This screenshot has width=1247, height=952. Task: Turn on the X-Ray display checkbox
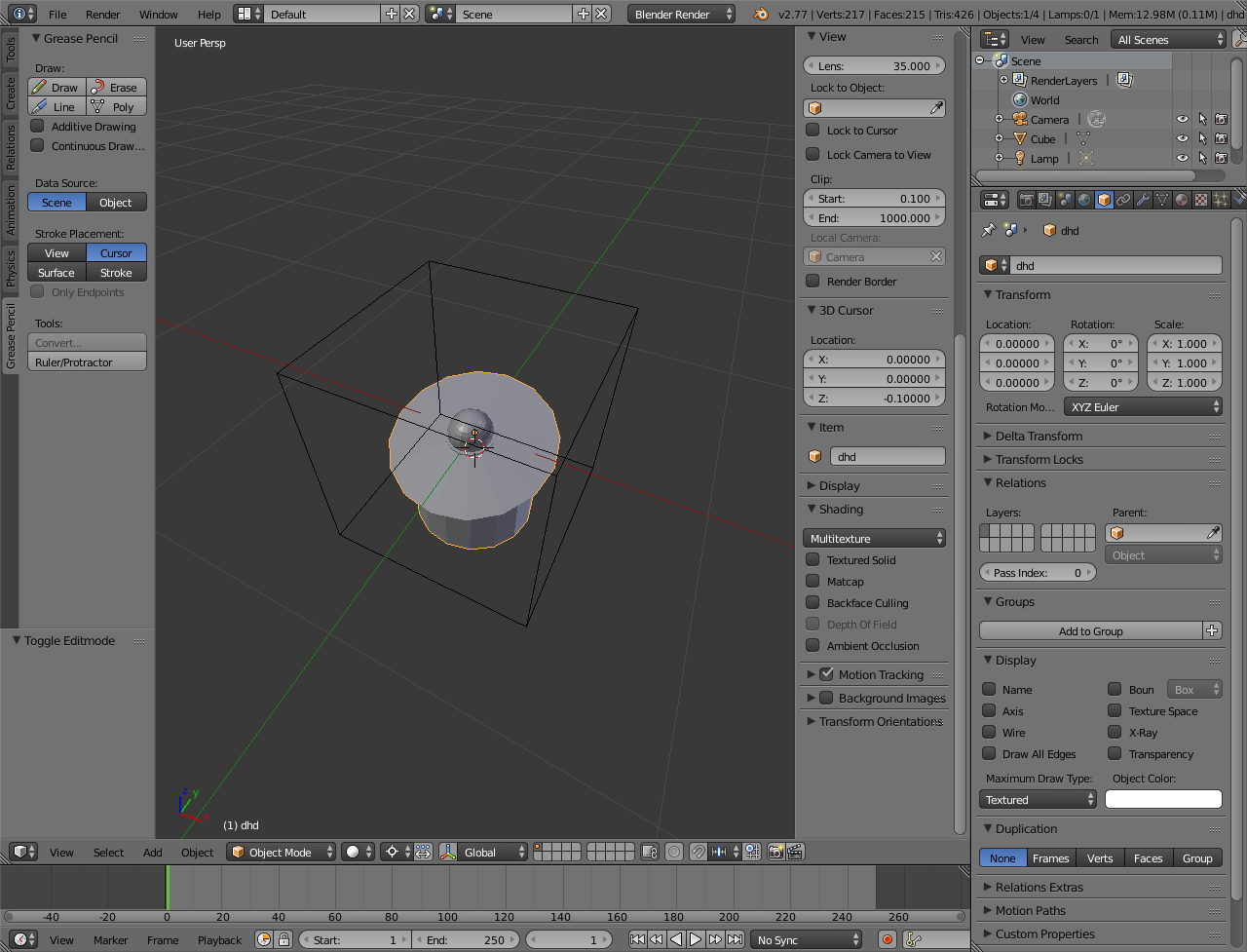(x=1115, y=733)
